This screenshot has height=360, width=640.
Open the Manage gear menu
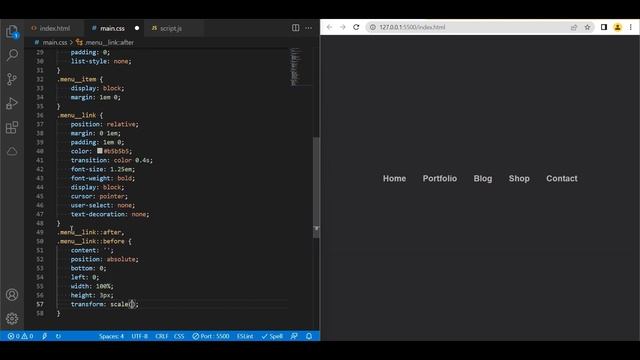tap(12, 318)
